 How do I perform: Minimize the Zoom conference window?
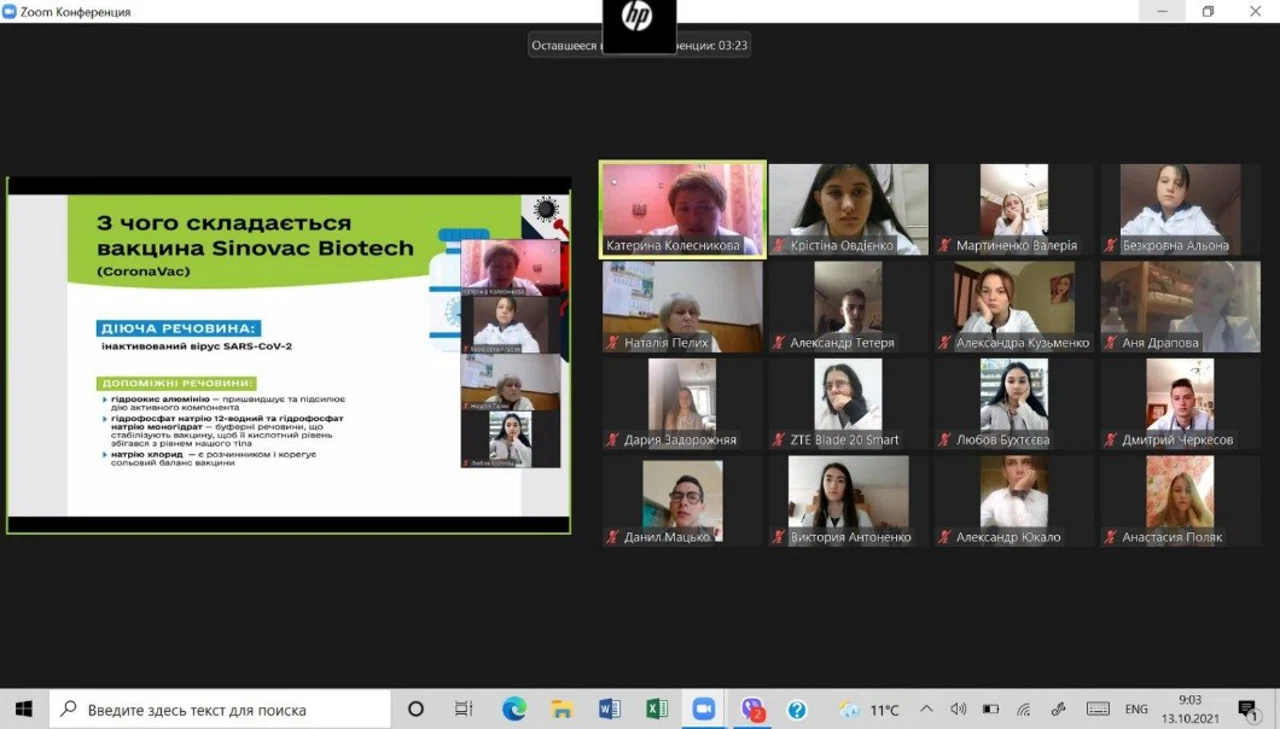pos(1162,12)
